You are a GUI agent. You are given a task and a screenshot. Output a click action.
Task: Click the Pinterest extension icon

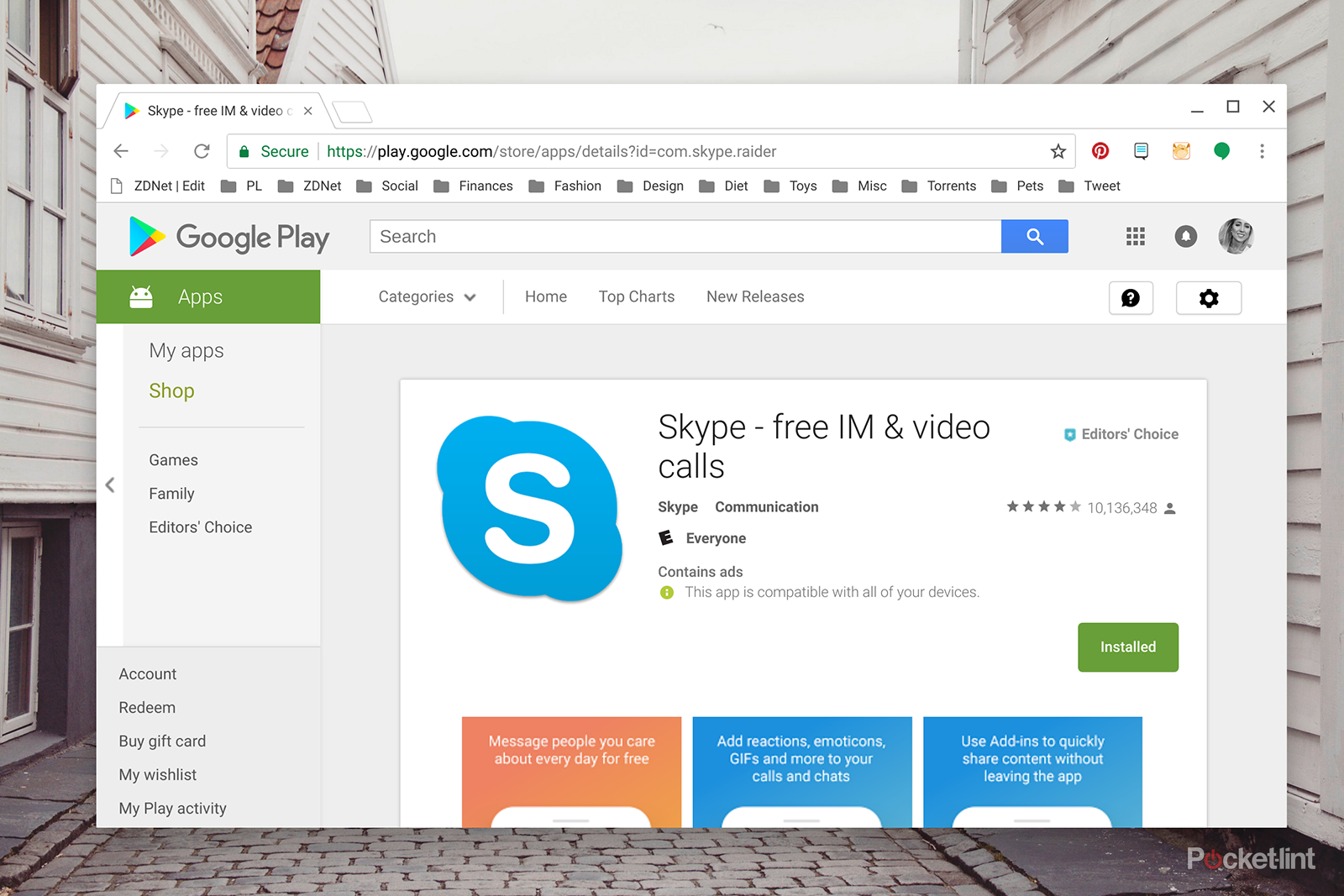1100,151
